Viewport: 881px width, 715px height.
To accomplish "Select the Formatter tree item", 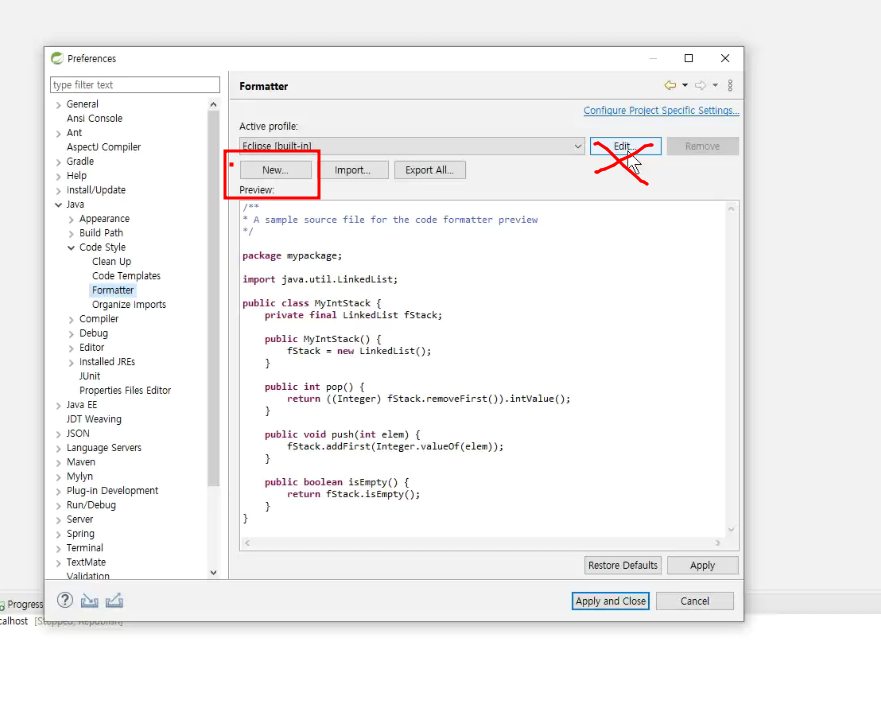I will [113, 290].
